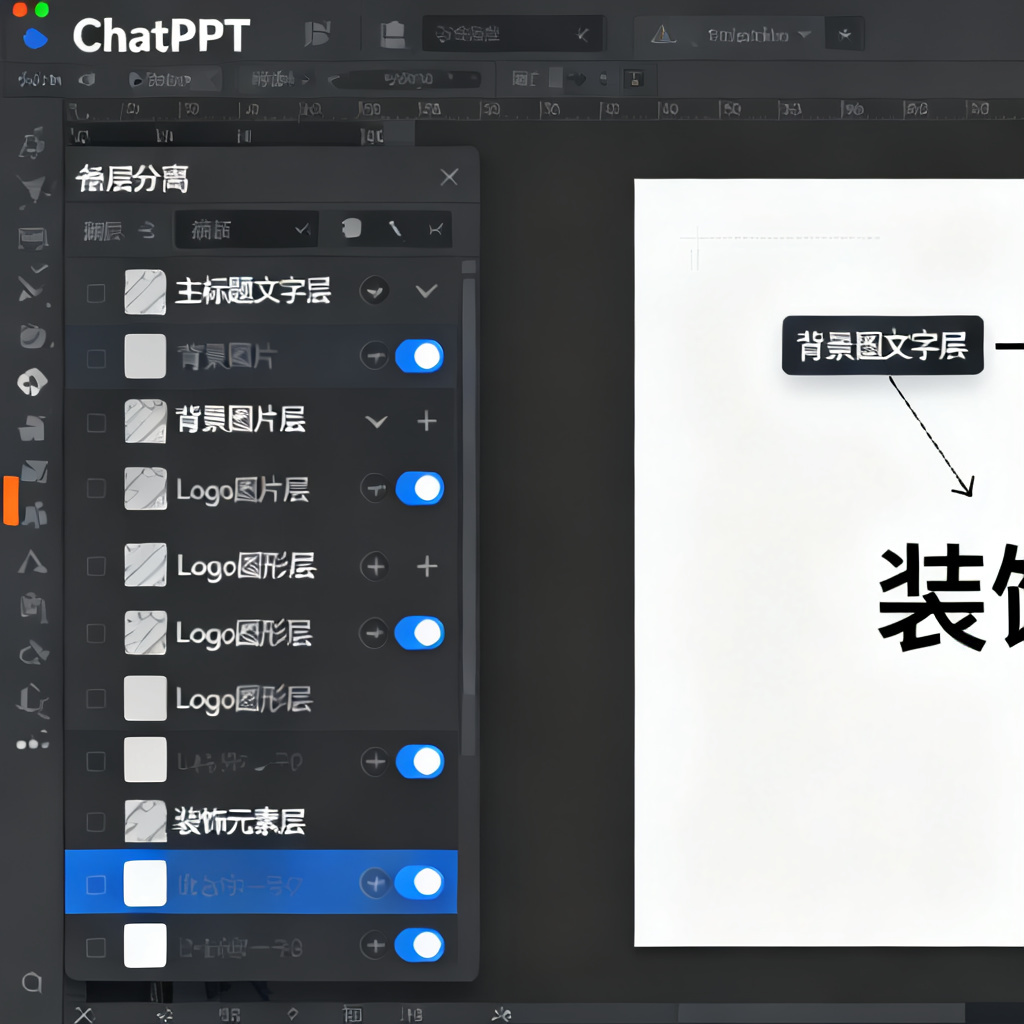
Task: Select the 背景图片层 thumbnail
Action: tap(145, 421)
